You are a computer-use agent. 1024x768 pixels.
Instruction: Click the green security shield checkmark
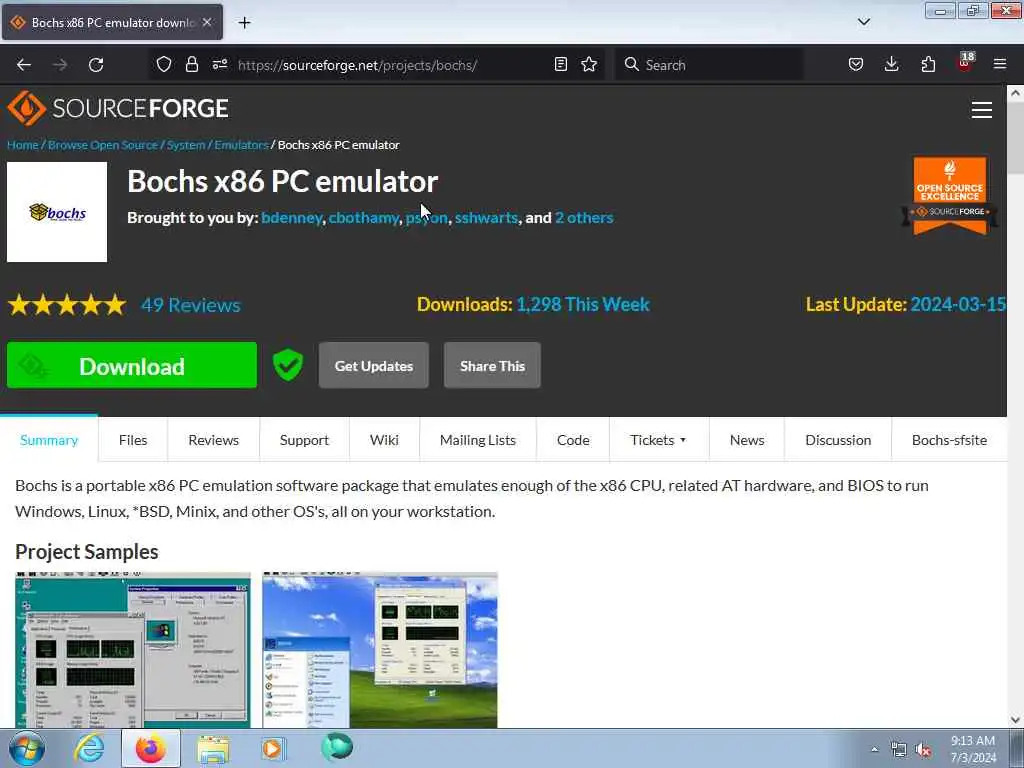coord(287,365)
